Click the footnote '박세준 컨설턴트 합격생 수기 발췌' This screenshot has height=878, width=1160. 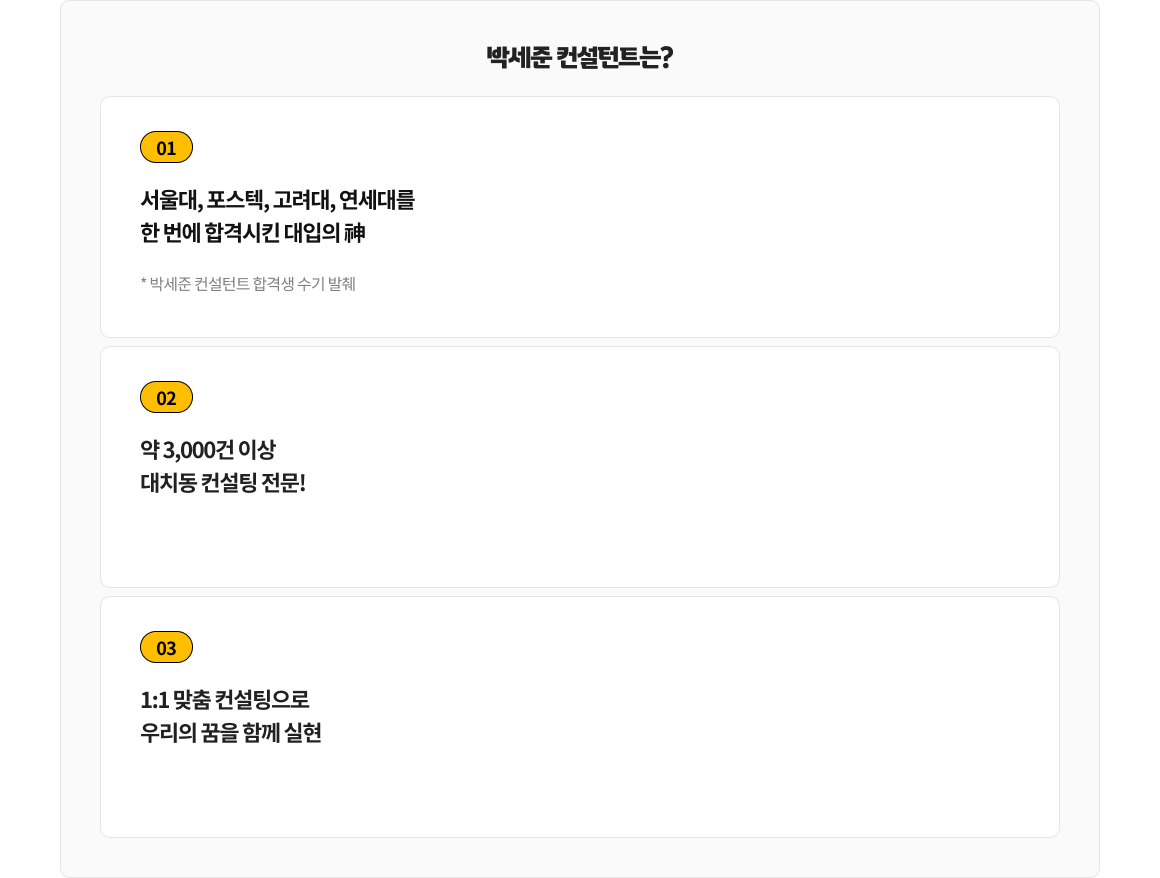pyautogui.click(x=252, y=284)
